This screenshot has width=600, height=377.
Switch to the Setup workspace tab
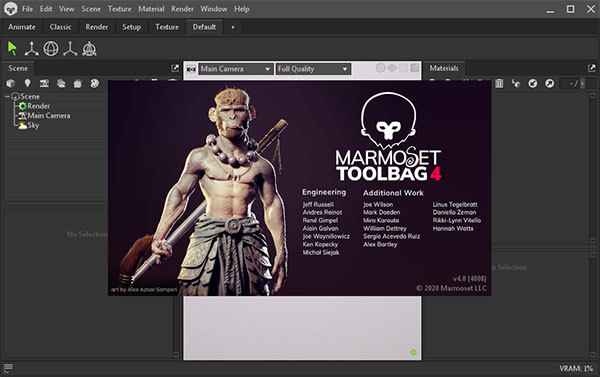click(131, 27)
